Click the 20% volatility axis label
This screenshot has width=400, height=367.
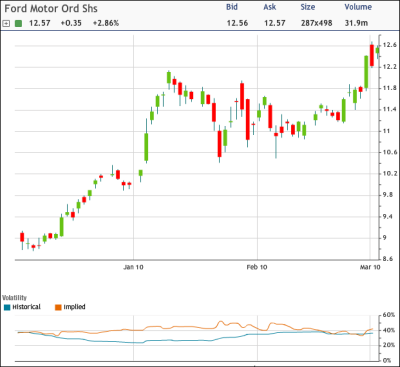point(389,345)
